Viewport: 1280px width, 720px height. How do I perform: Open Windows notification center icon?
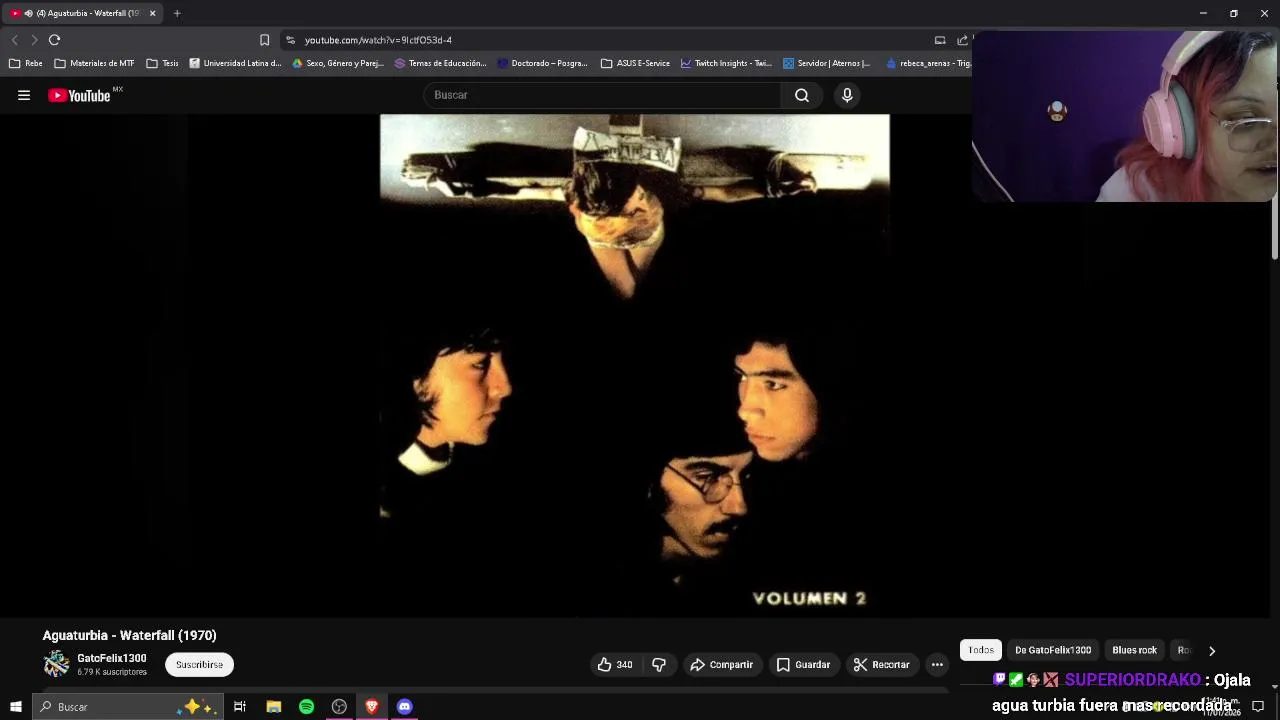pos(1258,707)
